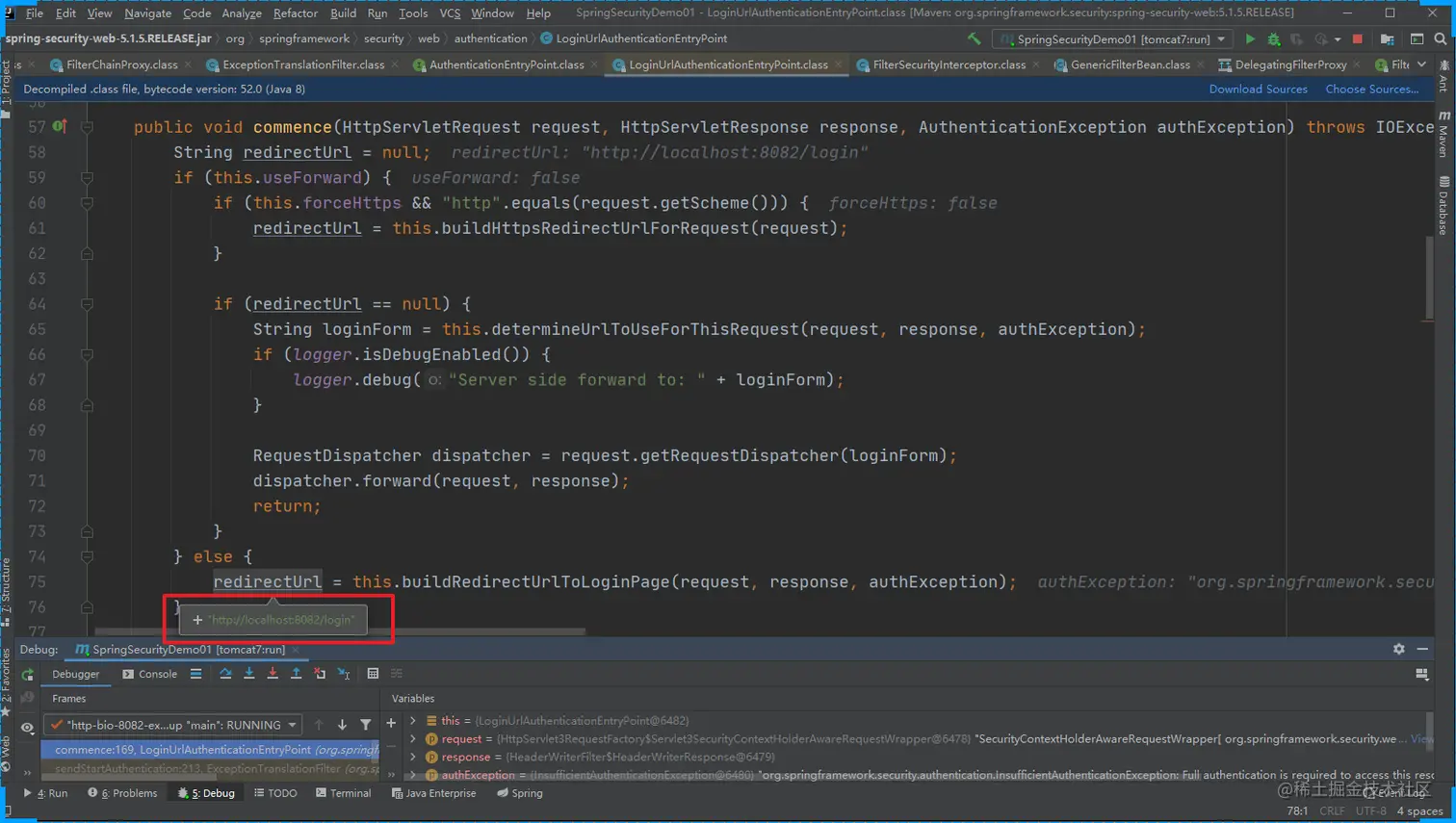Click the editor vertical scrollbar
This screenshot has width=1456, height=823.
[x=1428, y=279]
